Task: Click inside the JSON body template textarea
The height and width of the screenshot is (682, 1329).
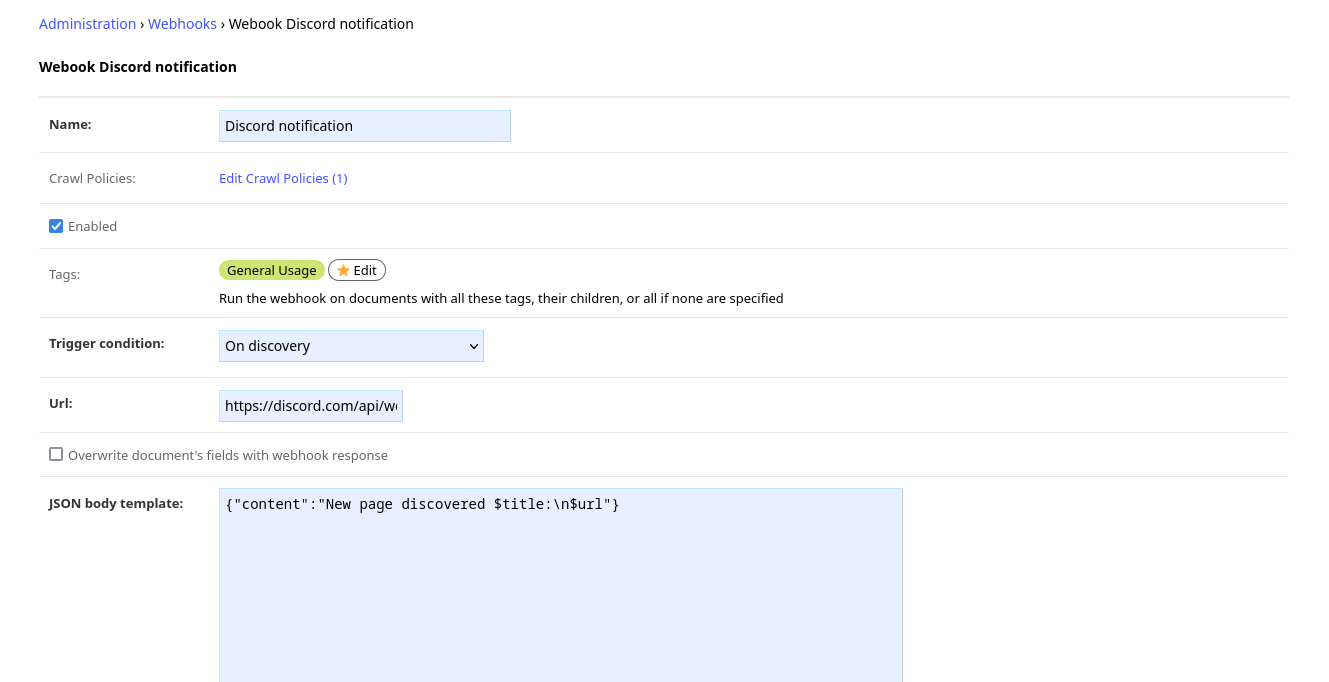Action: (x=561, y=585)
